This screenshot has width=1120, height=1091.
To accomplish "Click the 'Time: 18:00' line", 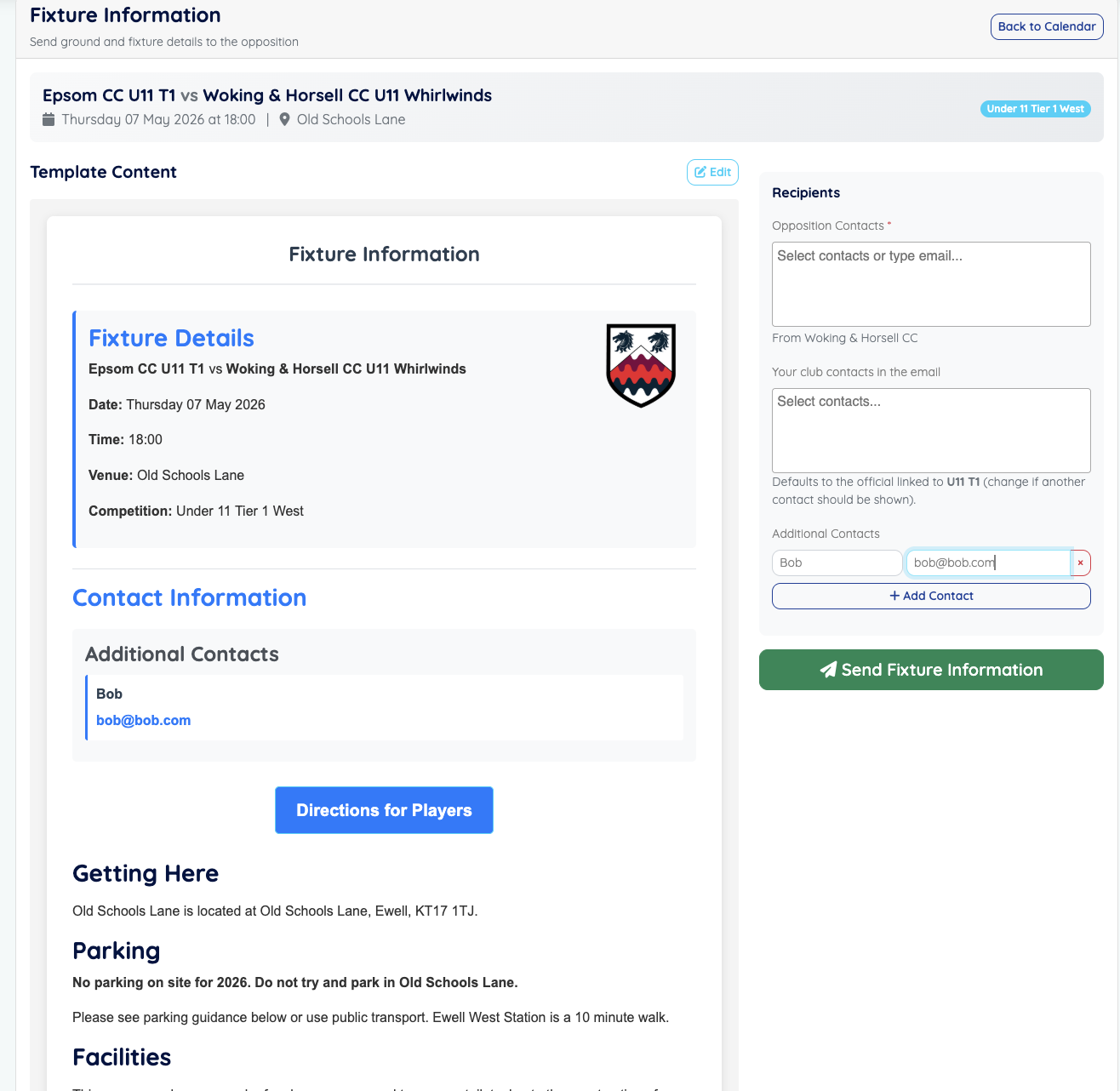I will pyautogui.click(x=125, y=439).
